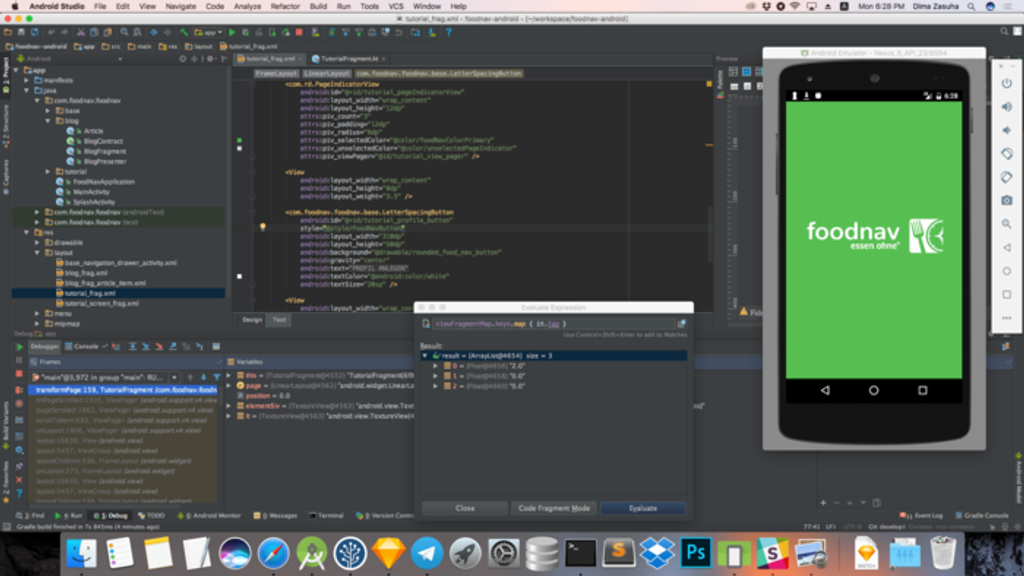Expand the tutorial package folder
Screen dimensions: 1024x576
pos(48,172)
